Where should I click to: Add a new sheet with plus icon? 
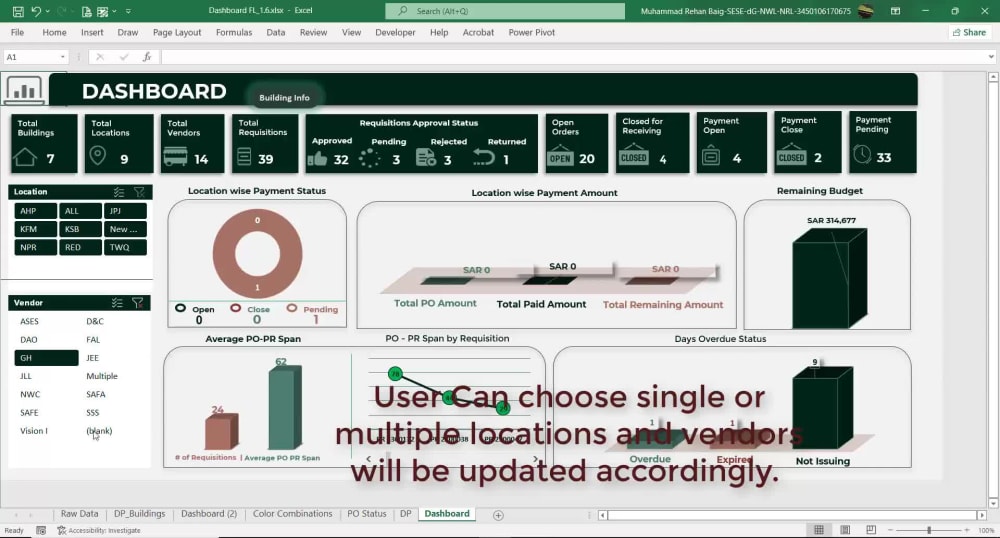pyautogui.click(x=499, y=515)
